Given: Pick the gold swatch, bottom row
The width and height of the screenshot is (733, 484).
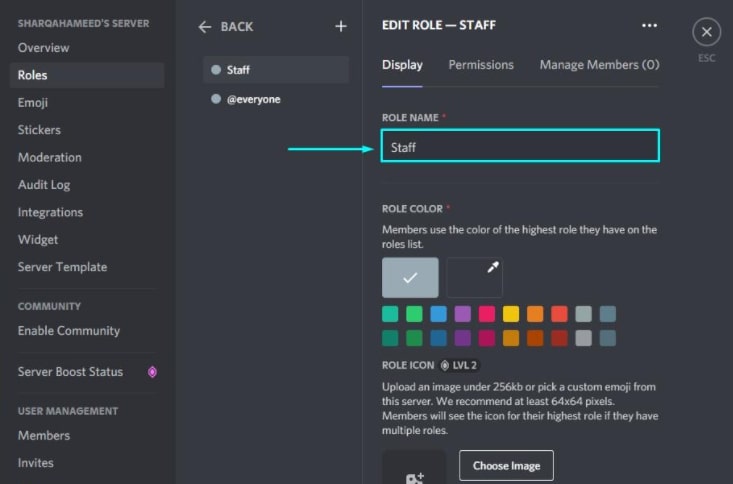Looking at the screenshot, I should click(511, 338).
